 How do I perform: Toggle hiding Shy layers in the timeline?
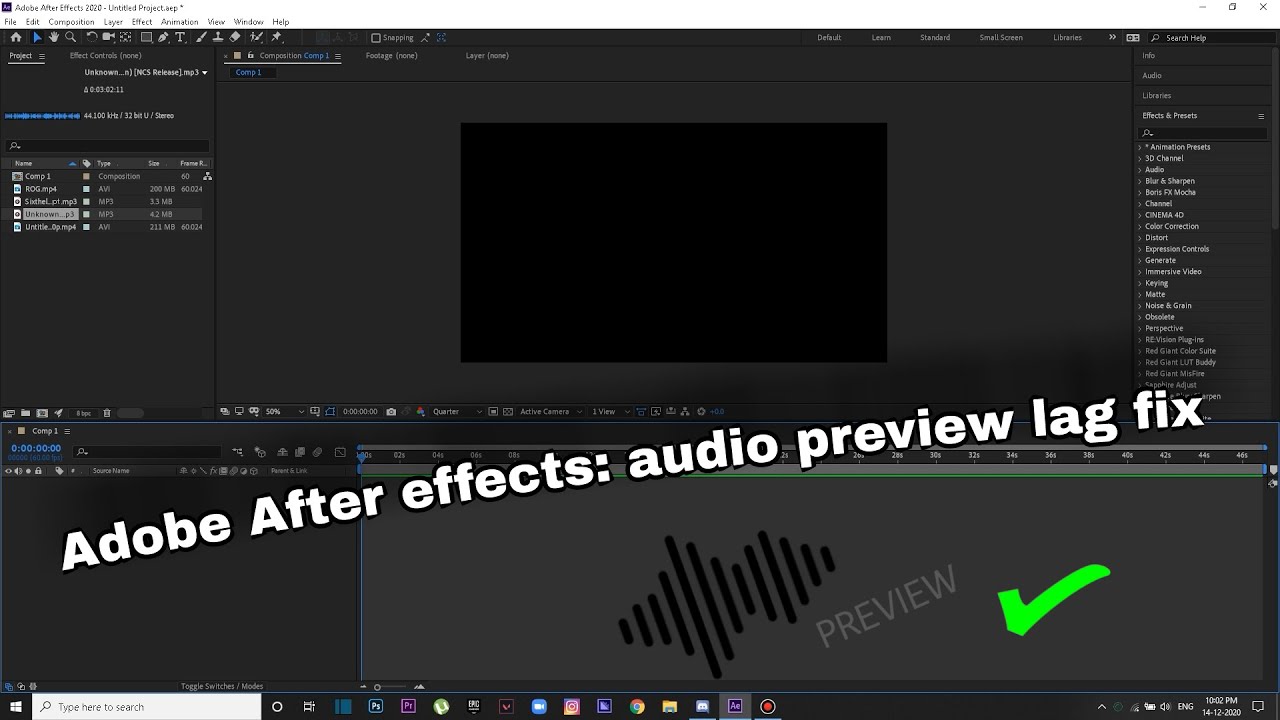pyautogui.click(x=282, y=452)
